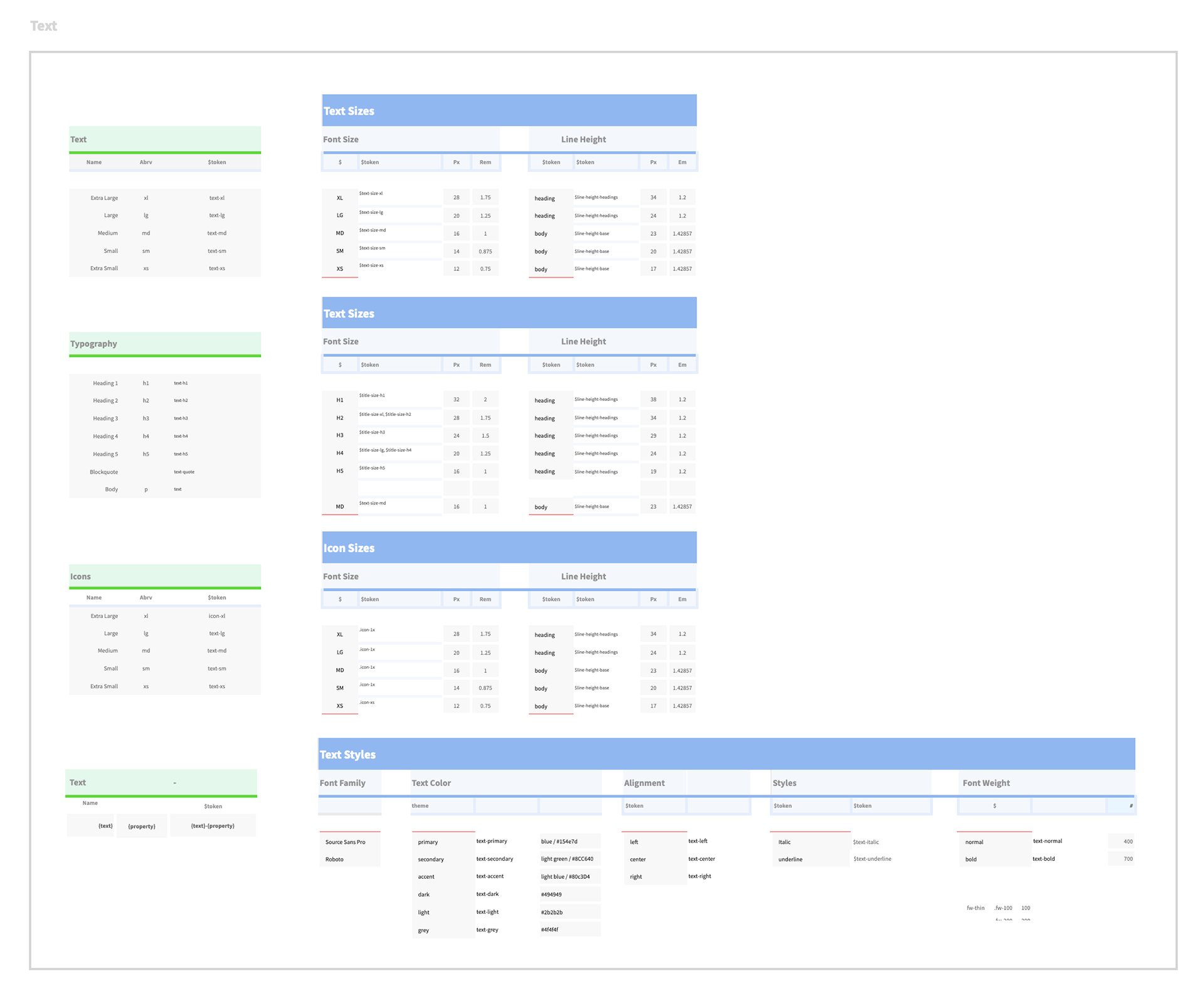Click the Text page title at top
The width and height of the screenshot is (1204, 988).
tap(43, 26)
